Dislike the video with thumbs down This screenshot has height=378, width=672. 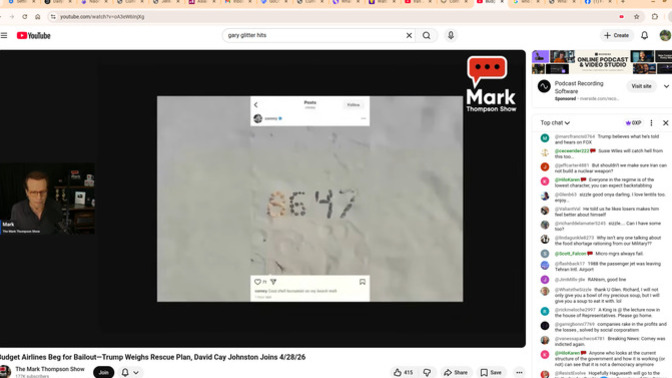click(427, 372)
